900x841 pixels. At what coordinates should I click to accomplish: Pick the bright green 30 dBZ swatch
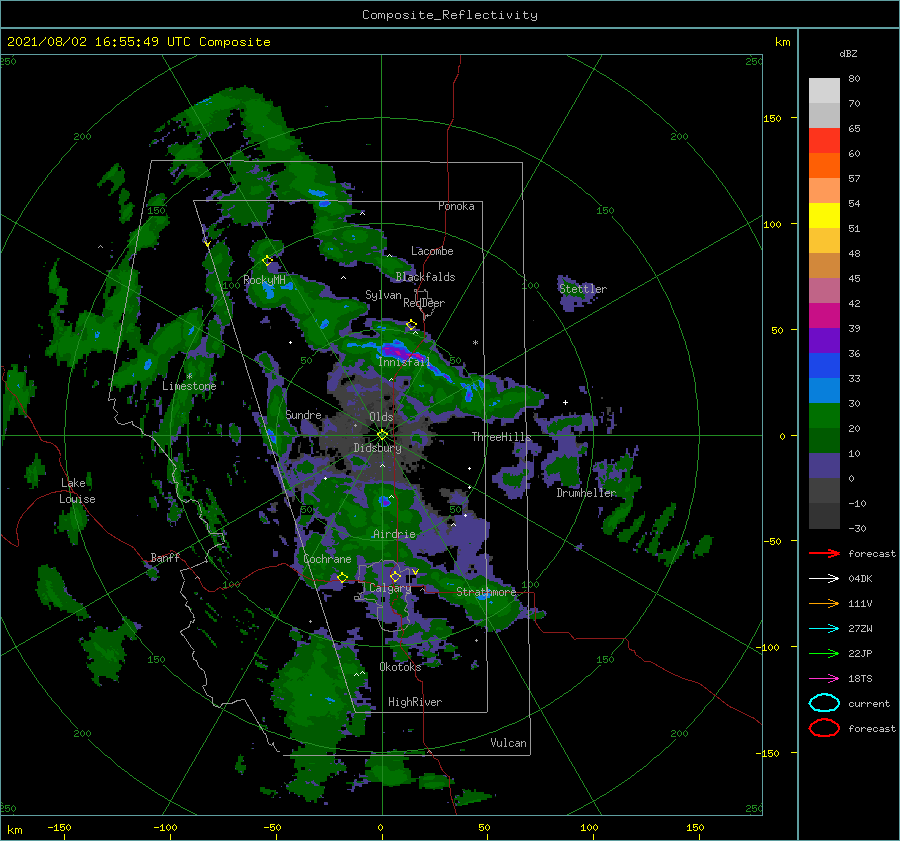[824, 415]
